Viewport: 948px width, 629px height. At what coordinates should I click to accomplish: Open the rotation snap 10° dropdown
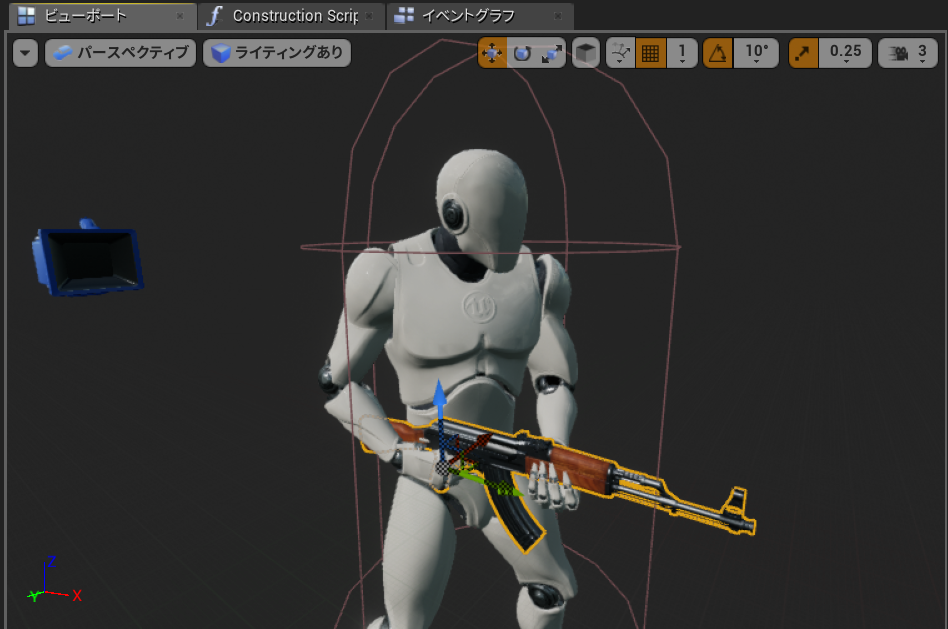point(756,52)
